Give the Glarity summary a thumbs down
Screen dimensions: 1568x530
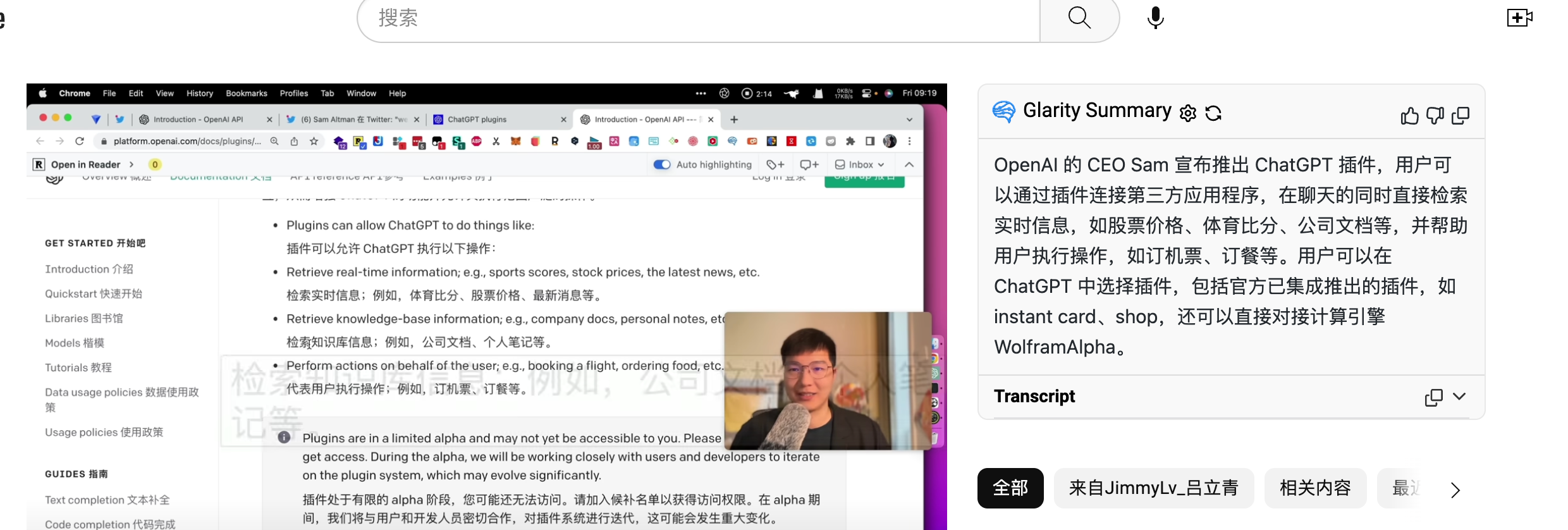[x=1435, y=116]
